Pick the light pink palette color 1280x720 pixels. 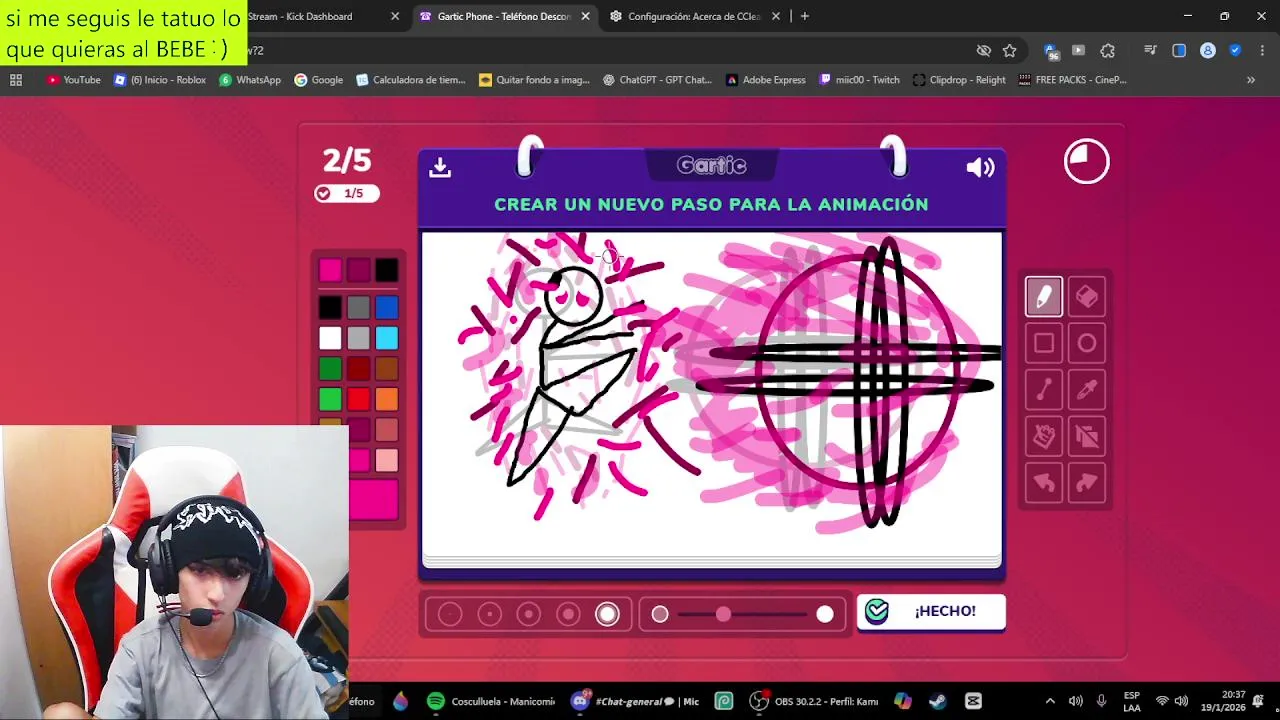387,460
